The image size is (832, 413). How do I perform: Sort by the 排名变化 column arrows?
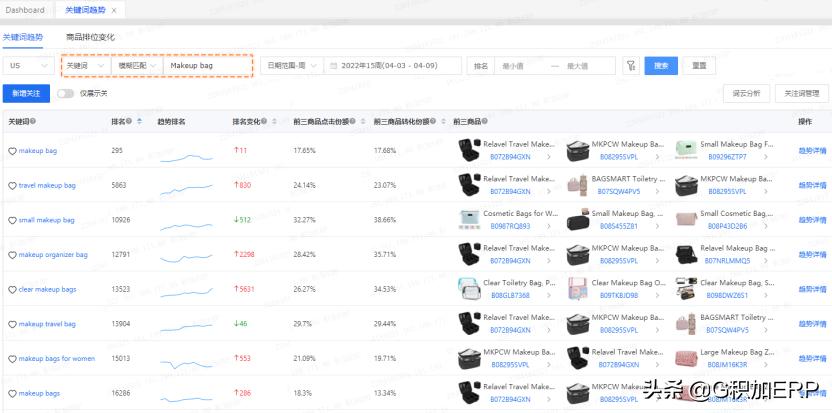[274, 122]
